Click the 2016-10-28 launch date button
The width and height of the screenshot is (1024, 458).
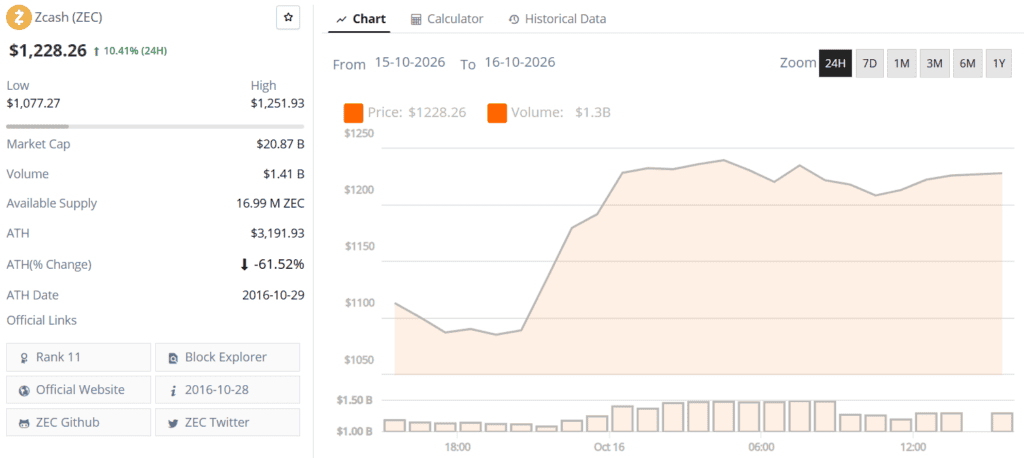[x=227, y=390]
